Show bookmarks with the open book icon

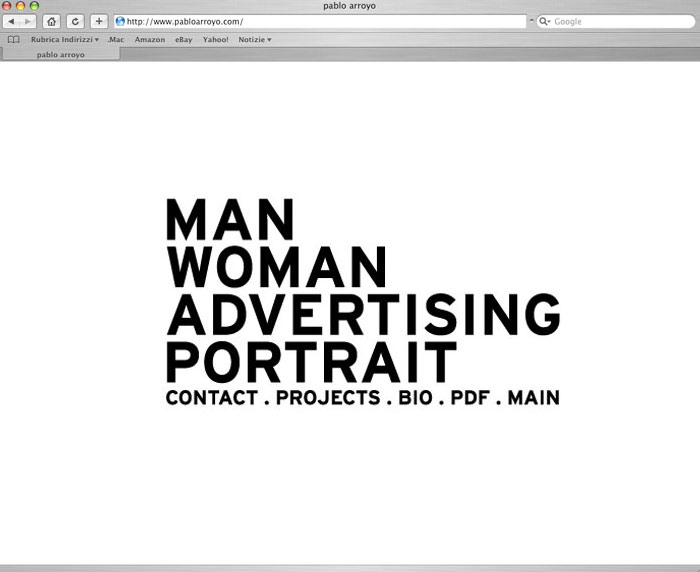click(x=14, y=40)
